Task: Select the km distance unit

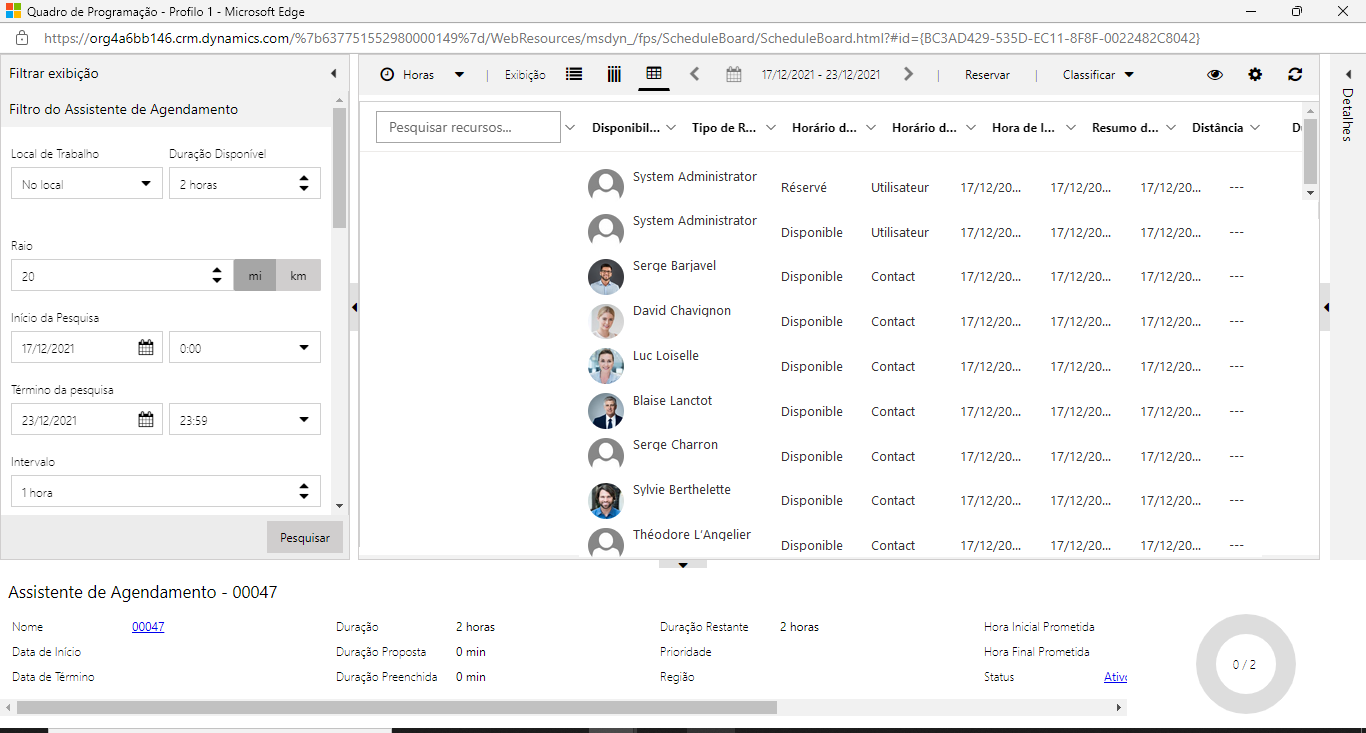Action: point(299,276)
